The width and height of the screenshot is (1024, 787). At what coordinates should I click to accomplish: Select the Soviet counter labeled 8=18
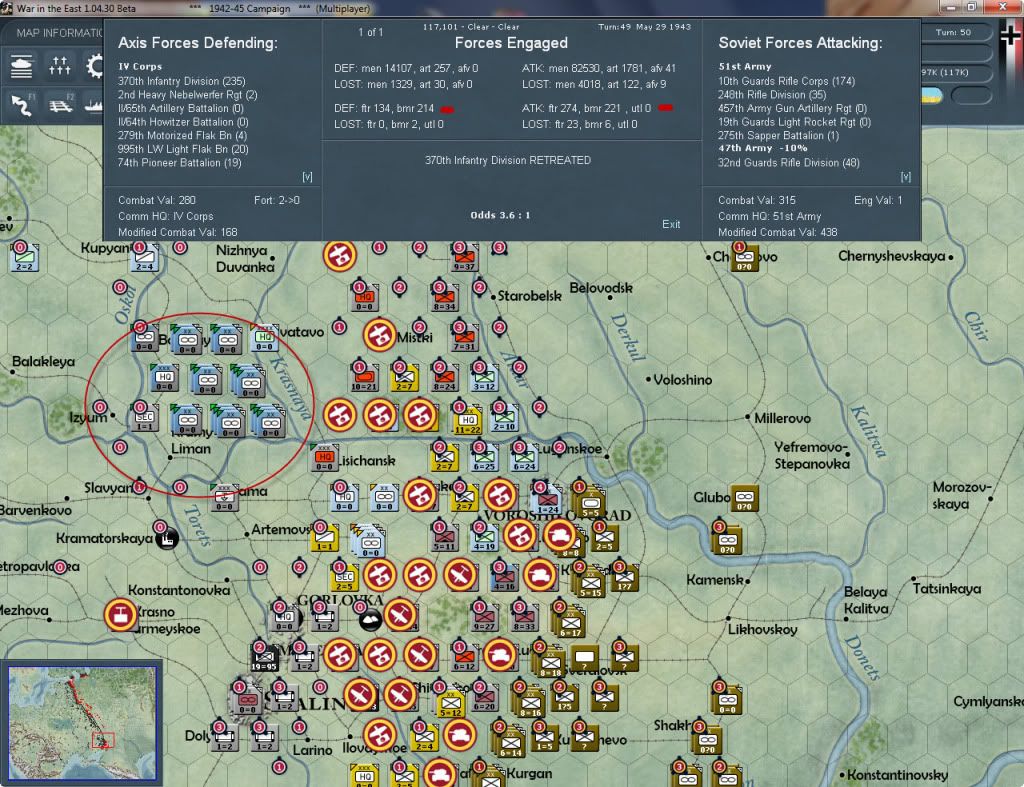(x=549, y=662)
